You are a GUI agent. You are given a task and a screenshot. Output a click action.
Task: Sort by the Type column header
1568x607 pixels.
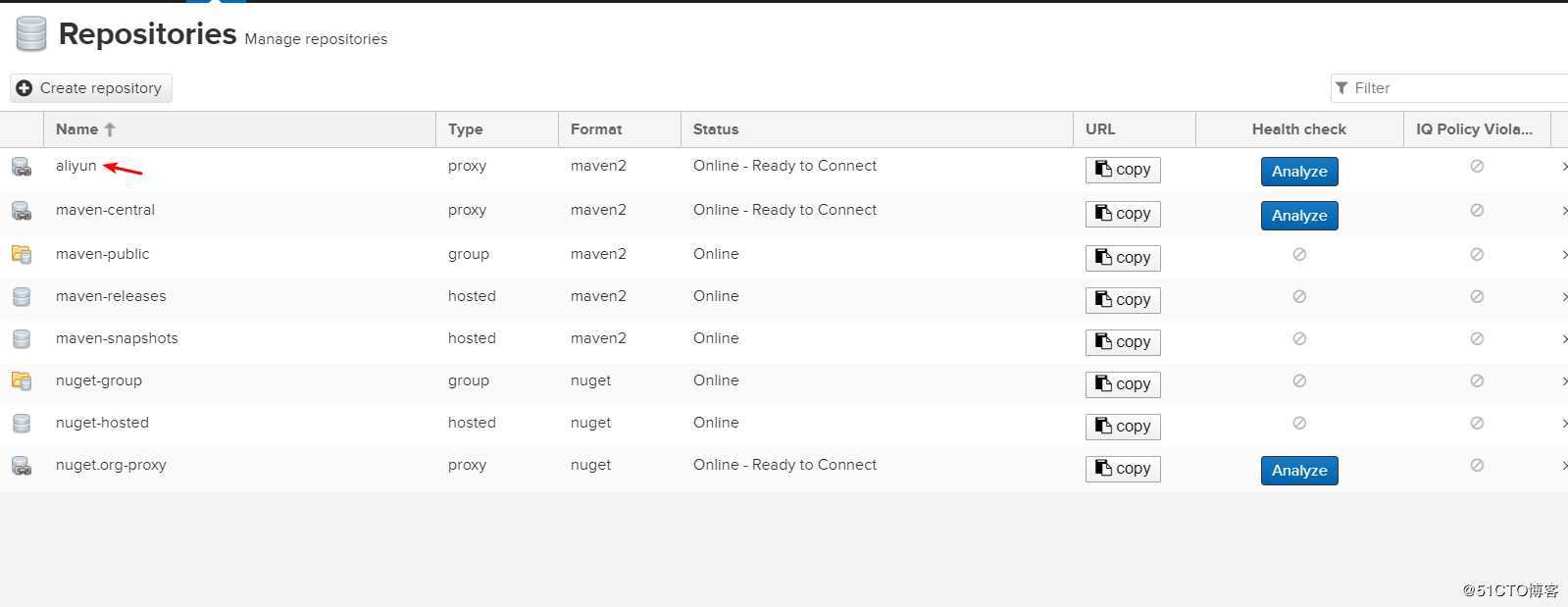click(497, 129)
